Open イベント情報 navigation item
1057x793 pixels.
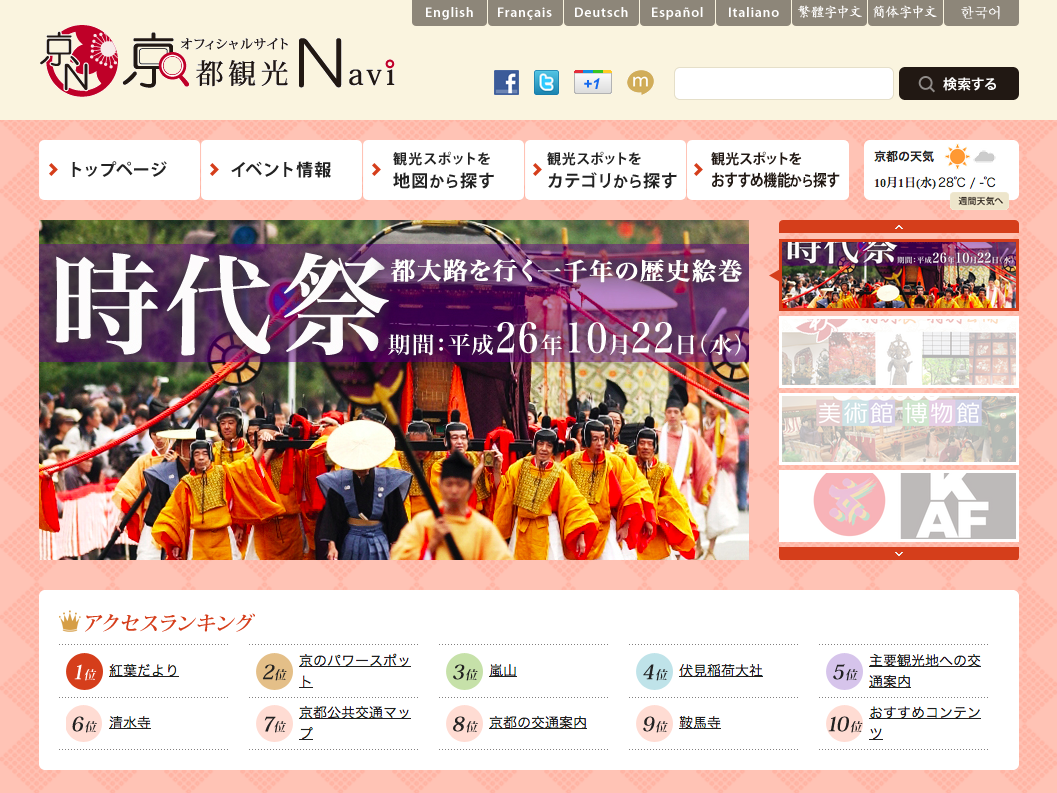[281, 170]
